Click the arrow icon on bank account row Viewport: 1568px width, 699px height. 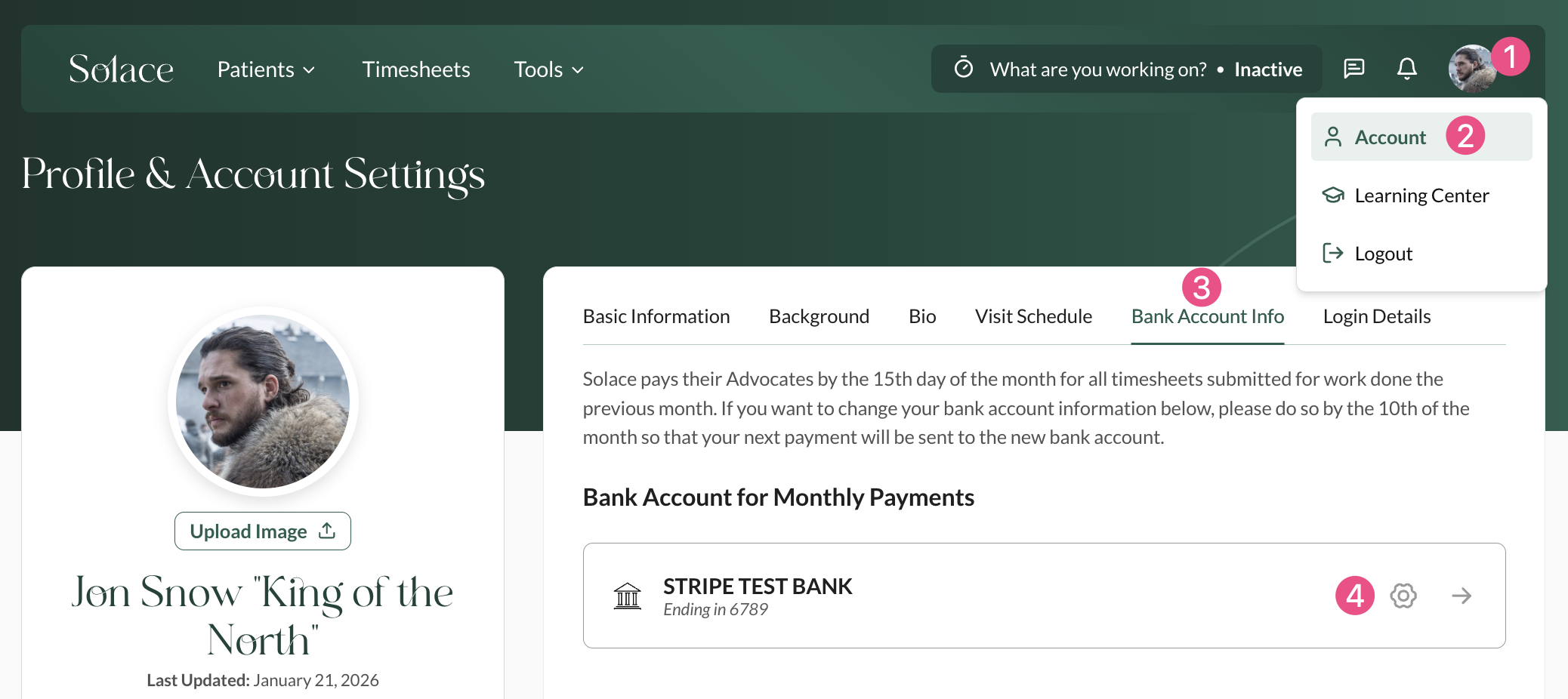click(1462, 596)
